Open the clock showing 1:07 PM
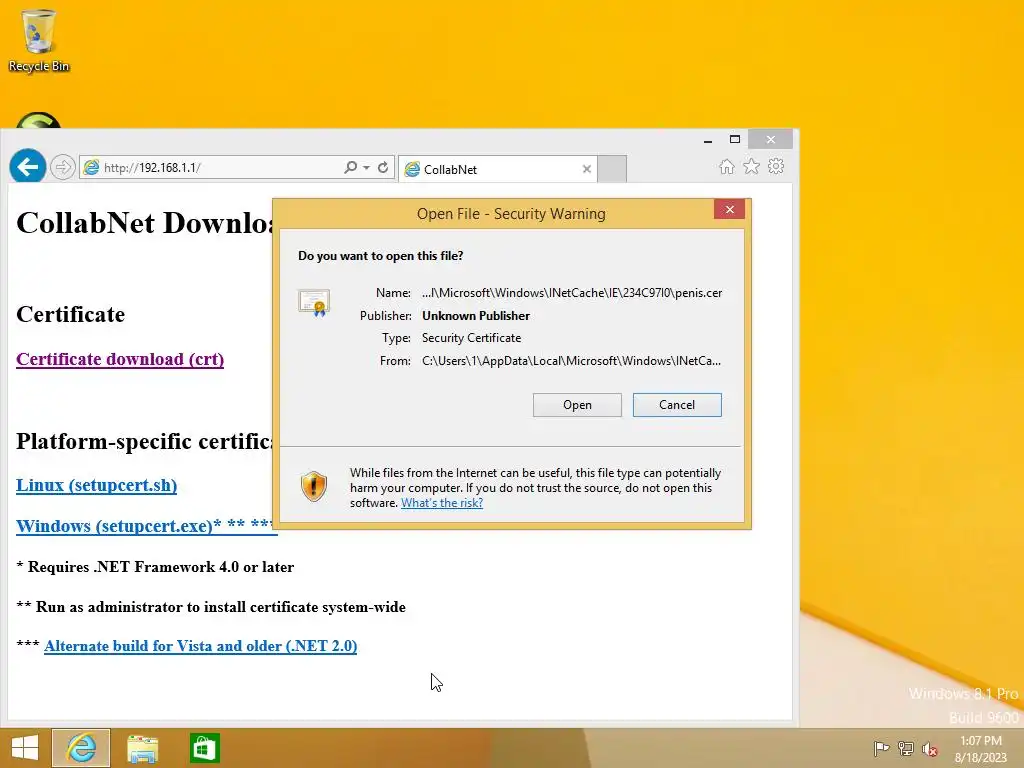1024x768 pixels. (x=980, y=749)
